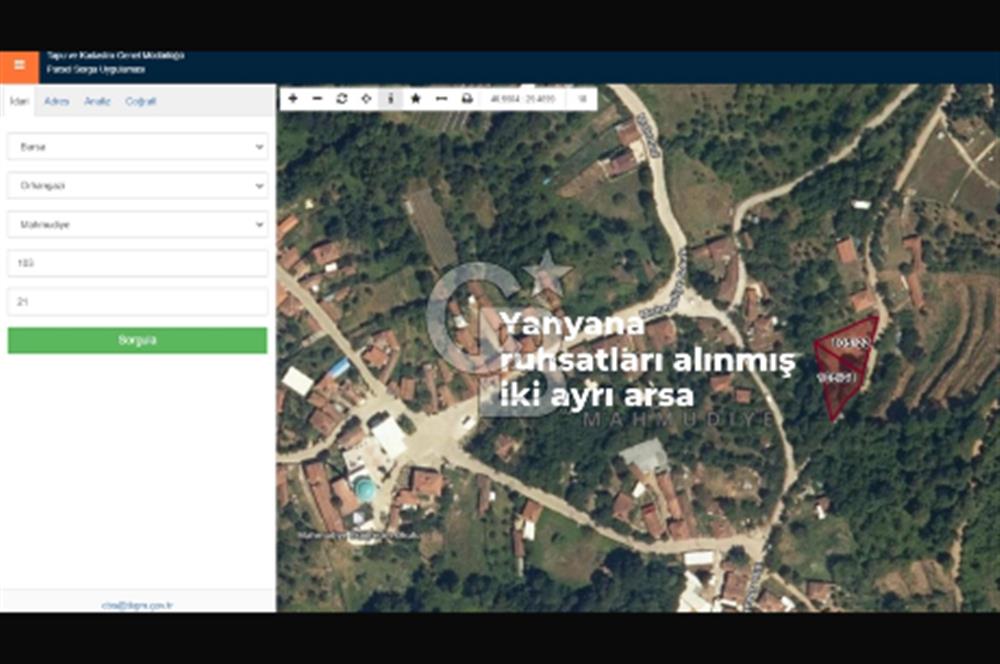Expand the Orhangazi district dropdown
Viewport: 1000px width, 664px height.
[137, 186]
